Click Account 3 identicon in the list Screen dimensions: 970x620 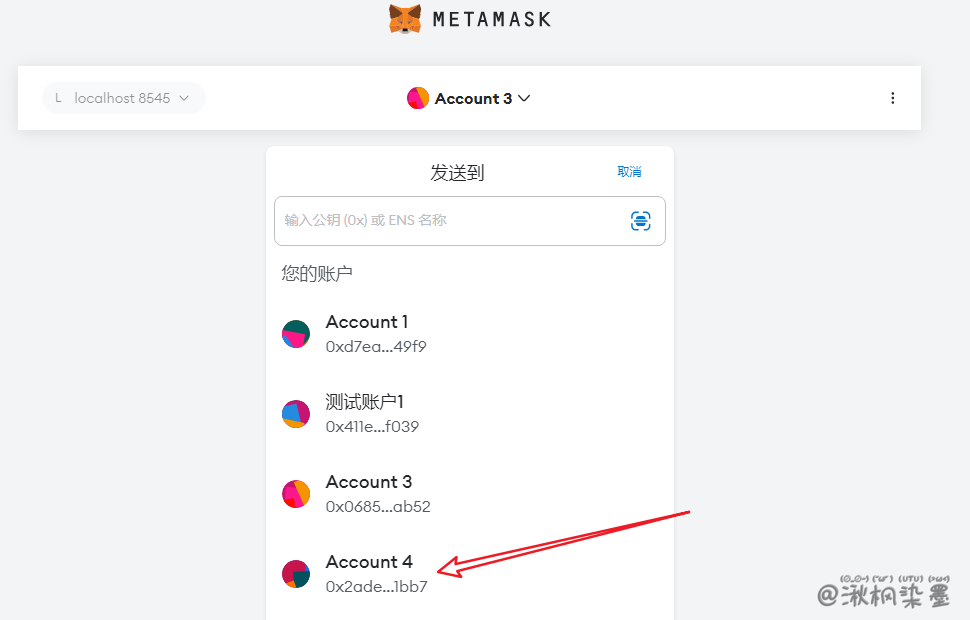pos(296,494)
